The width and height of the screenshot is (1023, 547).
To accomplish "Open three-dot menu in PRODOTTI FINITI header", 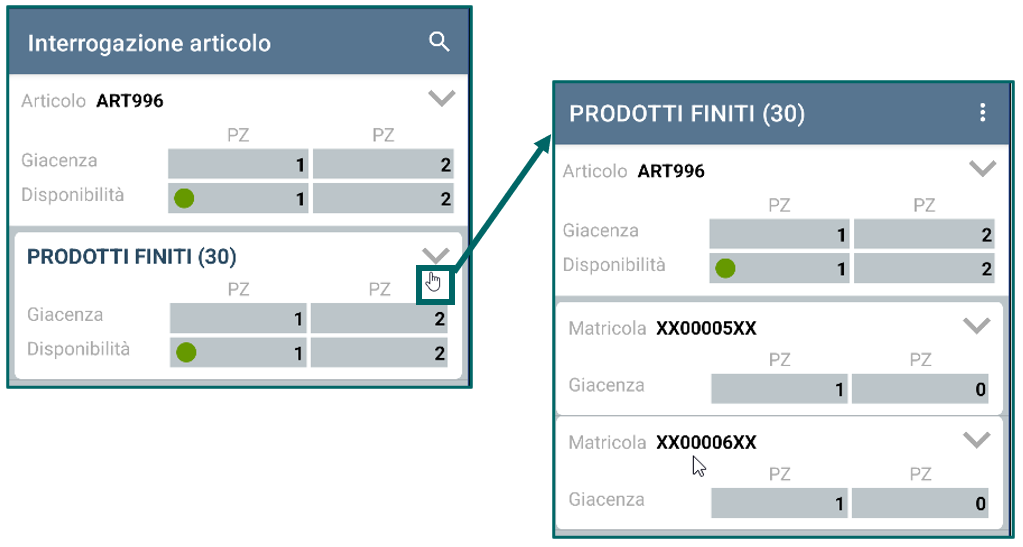I will (x=982, y=113).
